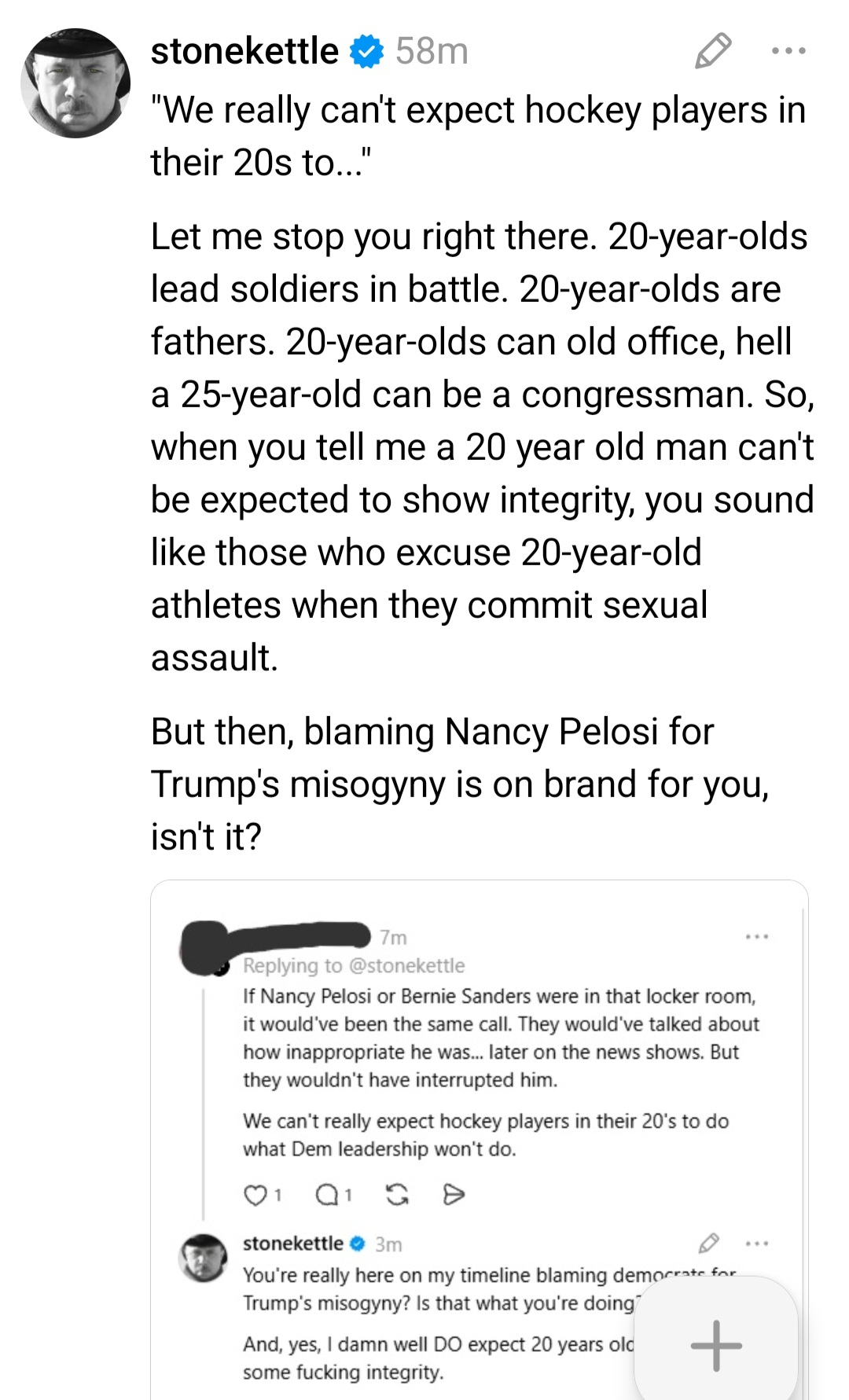Open three-dot menu on quoted 7m reply
The width and height of the screenshot is (849, 1400).
point(756,937)
